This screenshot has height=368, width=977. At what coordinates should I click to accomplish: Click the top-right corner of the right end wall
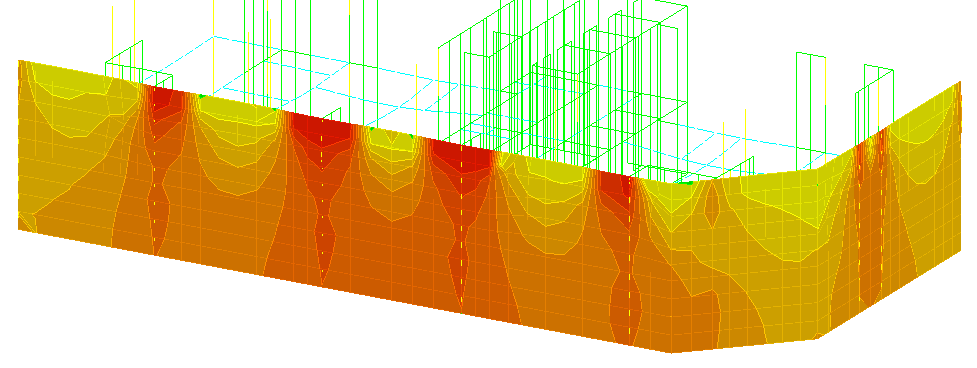[960, 82]
